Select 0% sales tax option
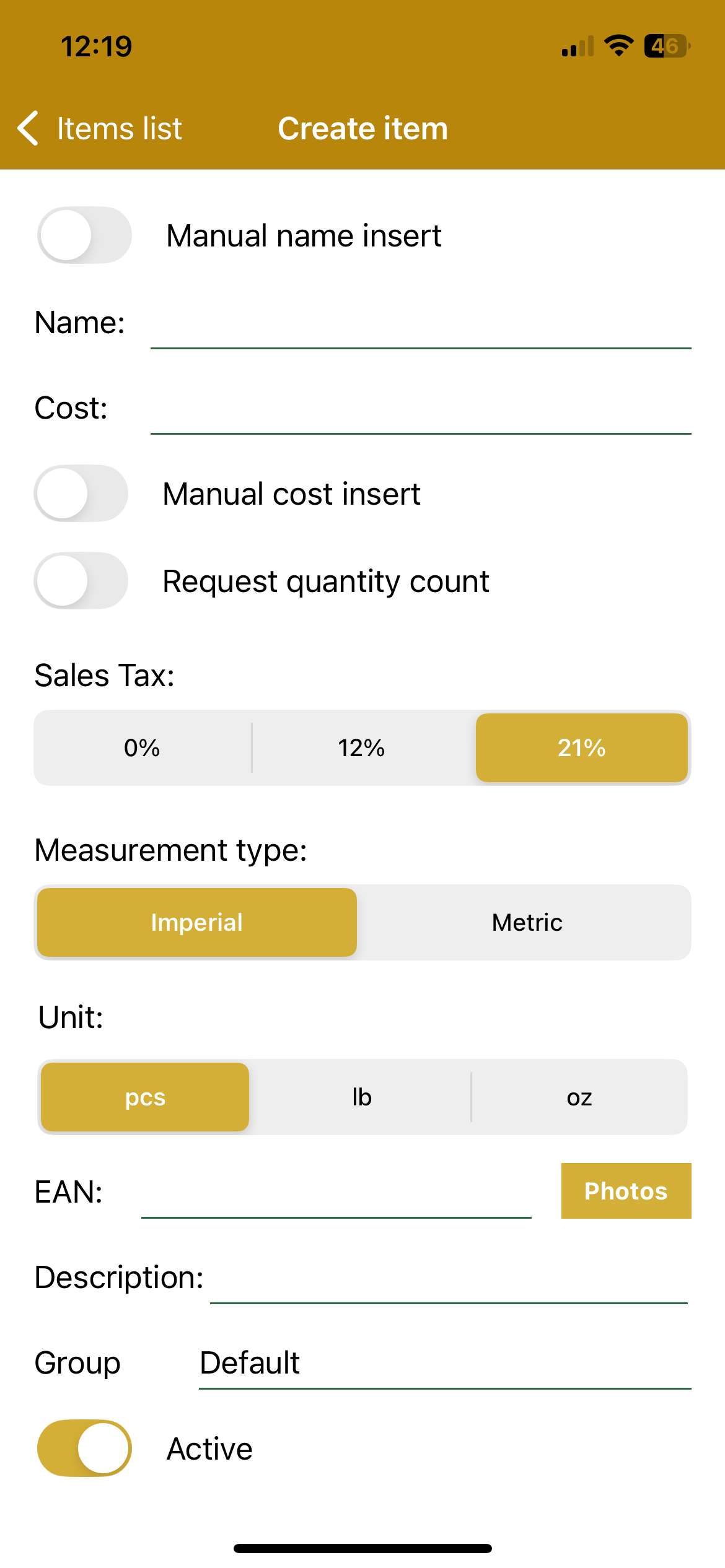 coord(143,747)
